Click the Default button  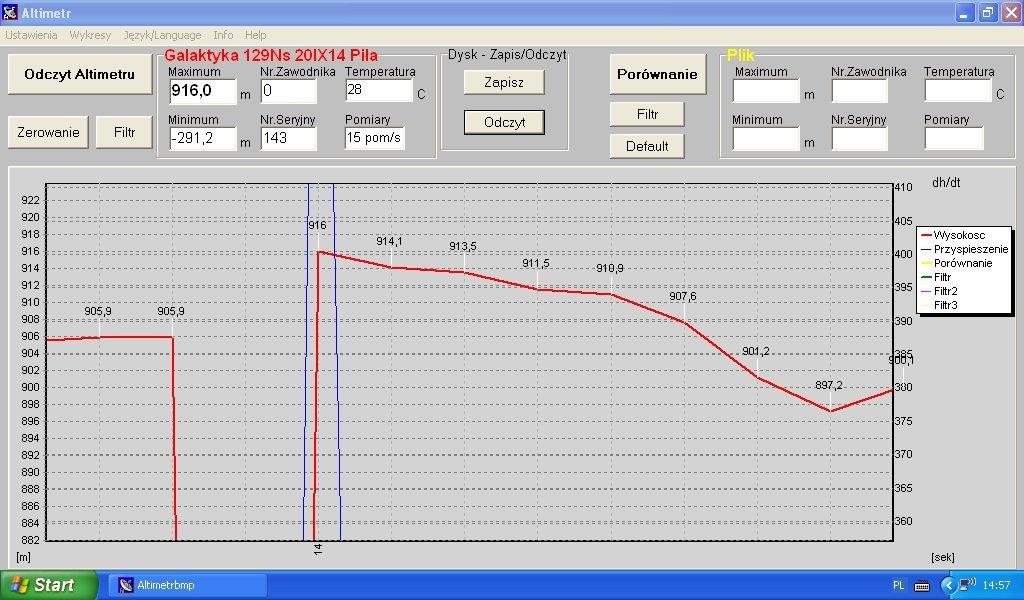pos(647,146)
